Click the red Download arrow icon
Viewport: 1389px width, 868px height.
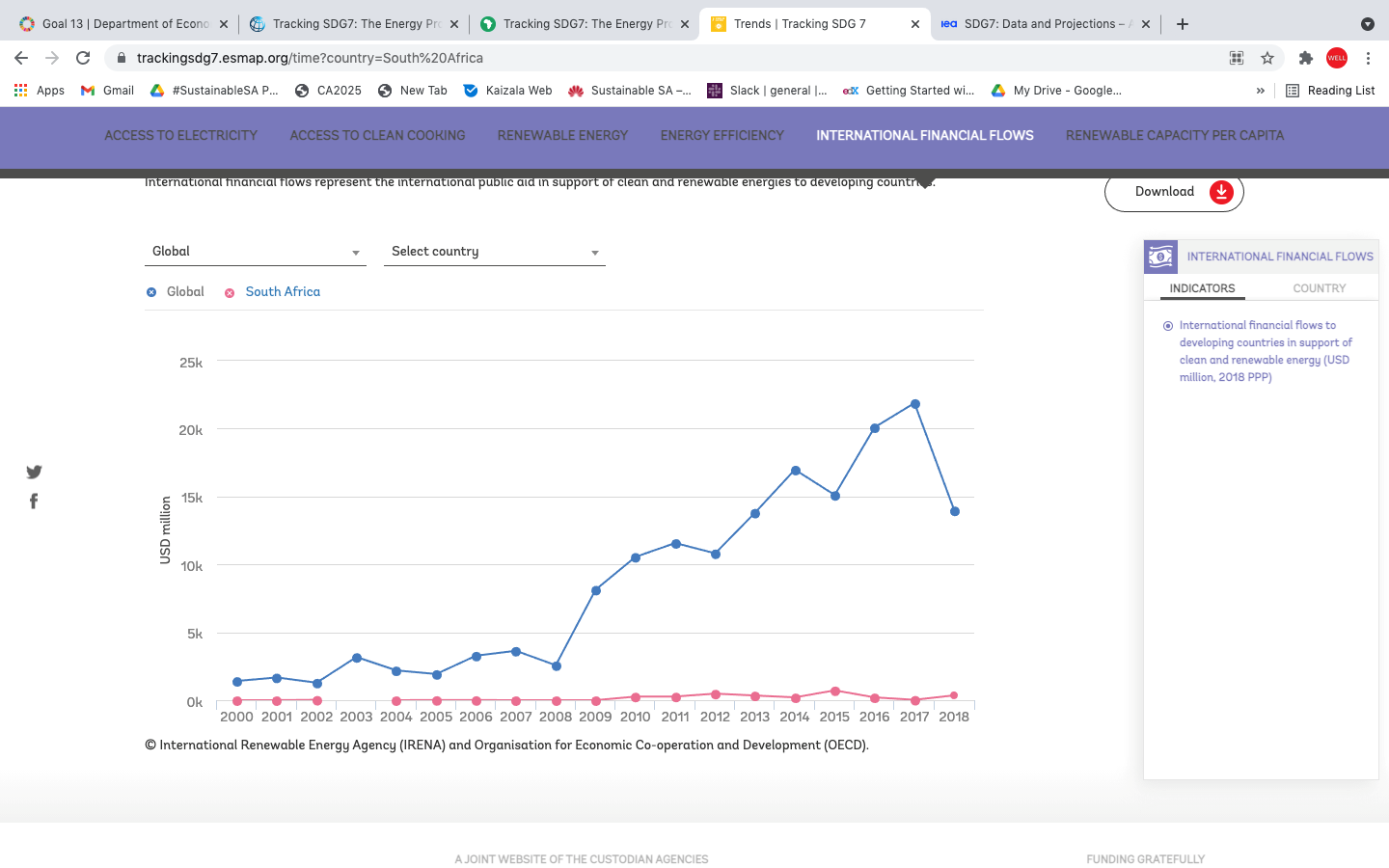tap(1221, 192)
